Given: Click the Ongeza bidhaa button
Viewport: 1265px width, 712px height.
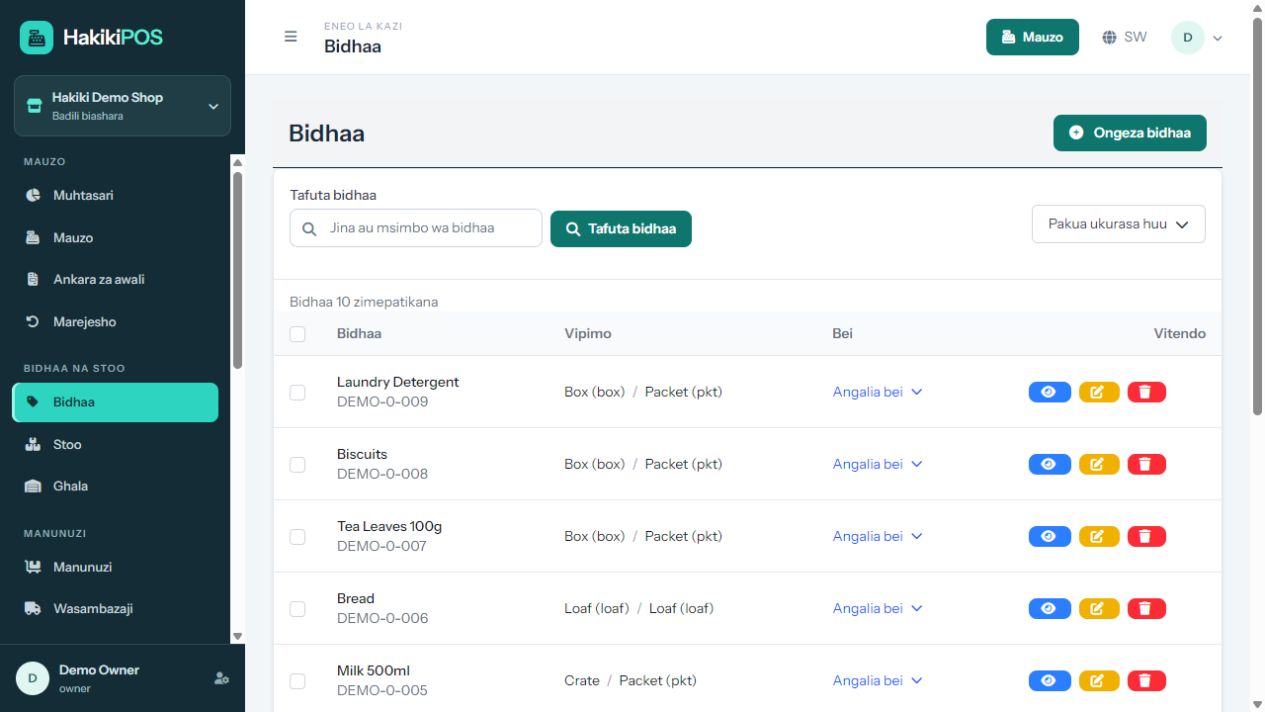Looking at the screenshot, I should pos(1129,133).
